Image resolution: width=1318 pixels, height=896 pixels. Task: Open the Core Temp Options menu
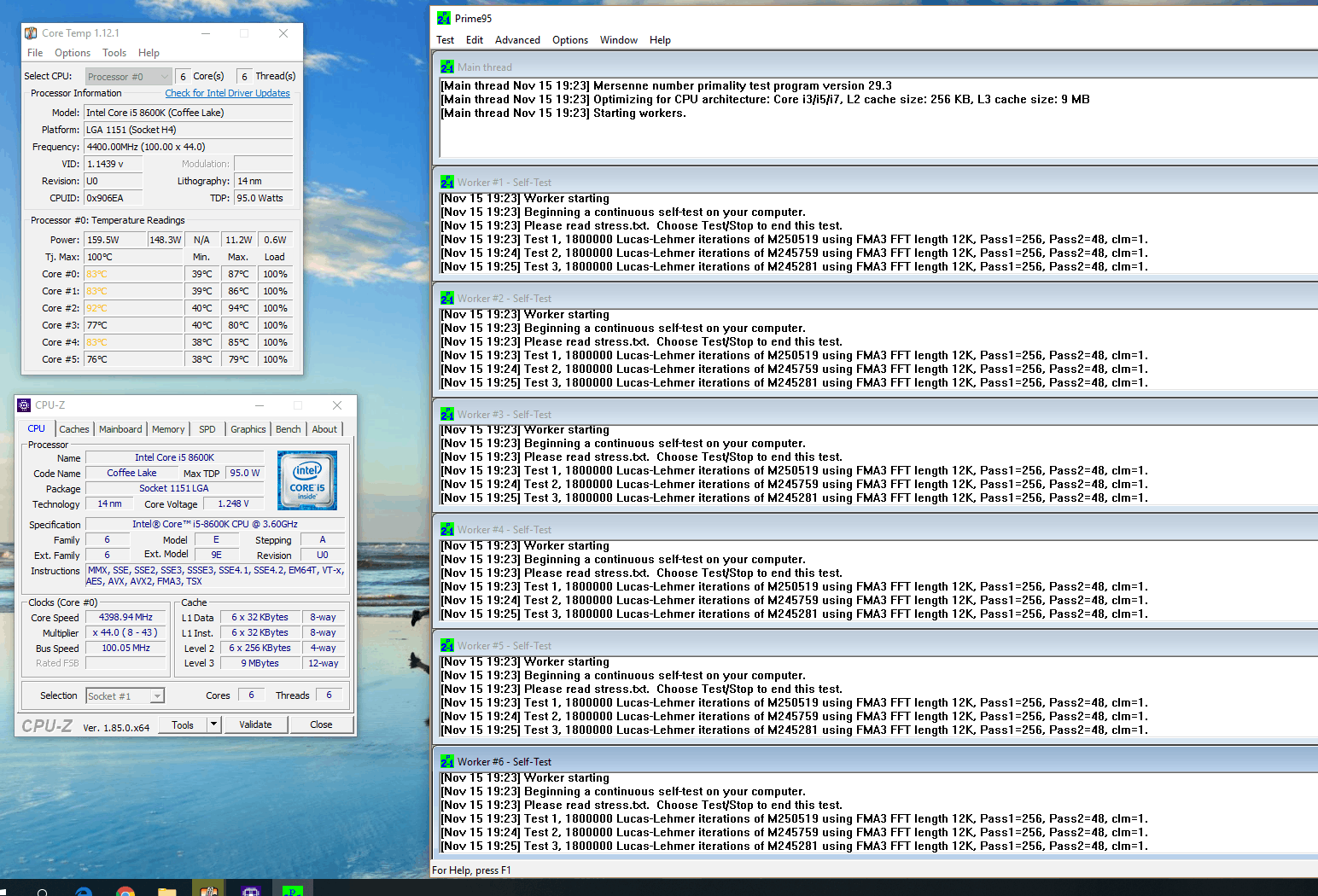[73, 53]
